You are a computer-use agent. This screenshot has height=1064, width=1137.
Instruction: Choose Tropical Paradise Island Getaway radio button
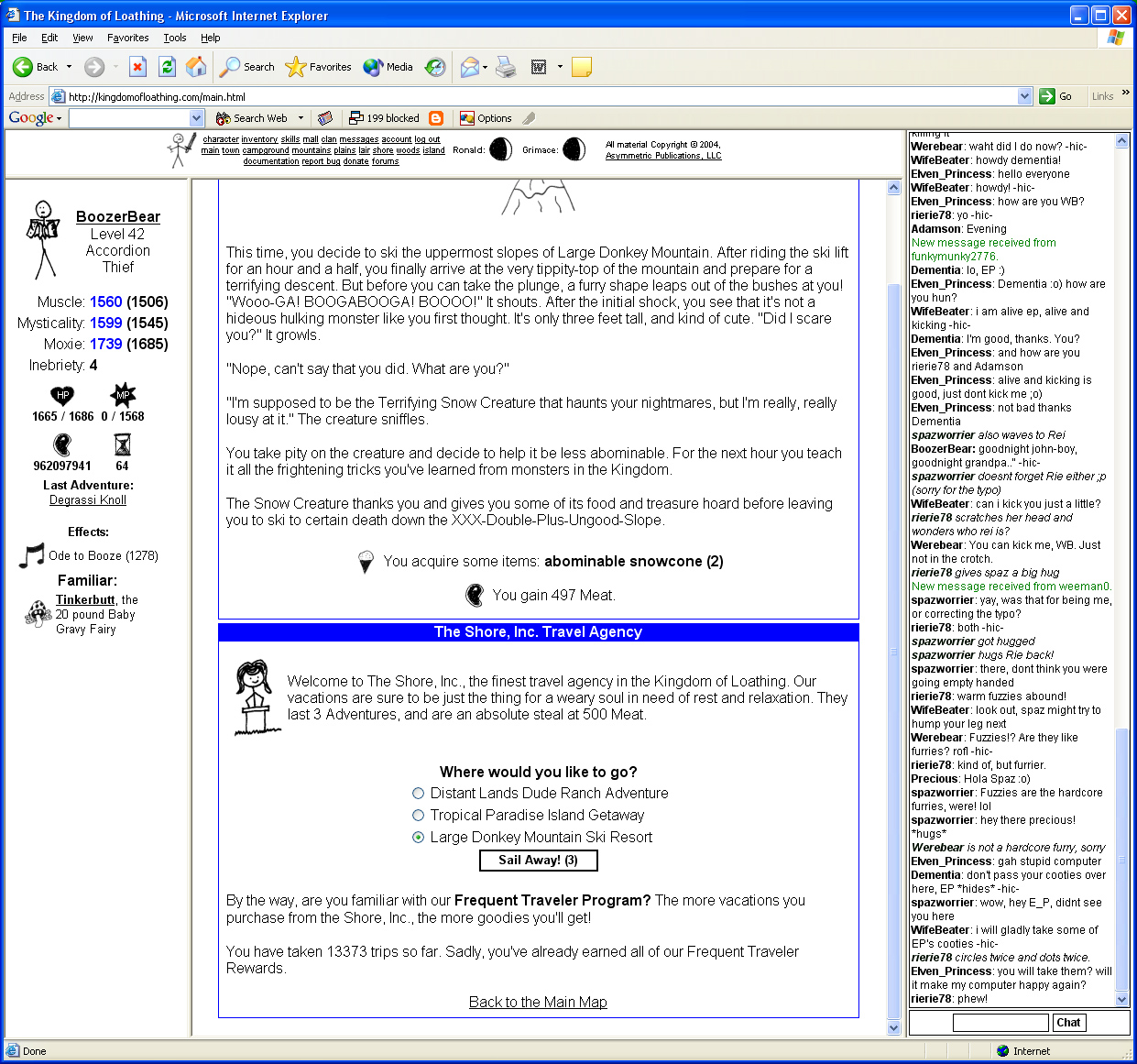pos(419,816)
